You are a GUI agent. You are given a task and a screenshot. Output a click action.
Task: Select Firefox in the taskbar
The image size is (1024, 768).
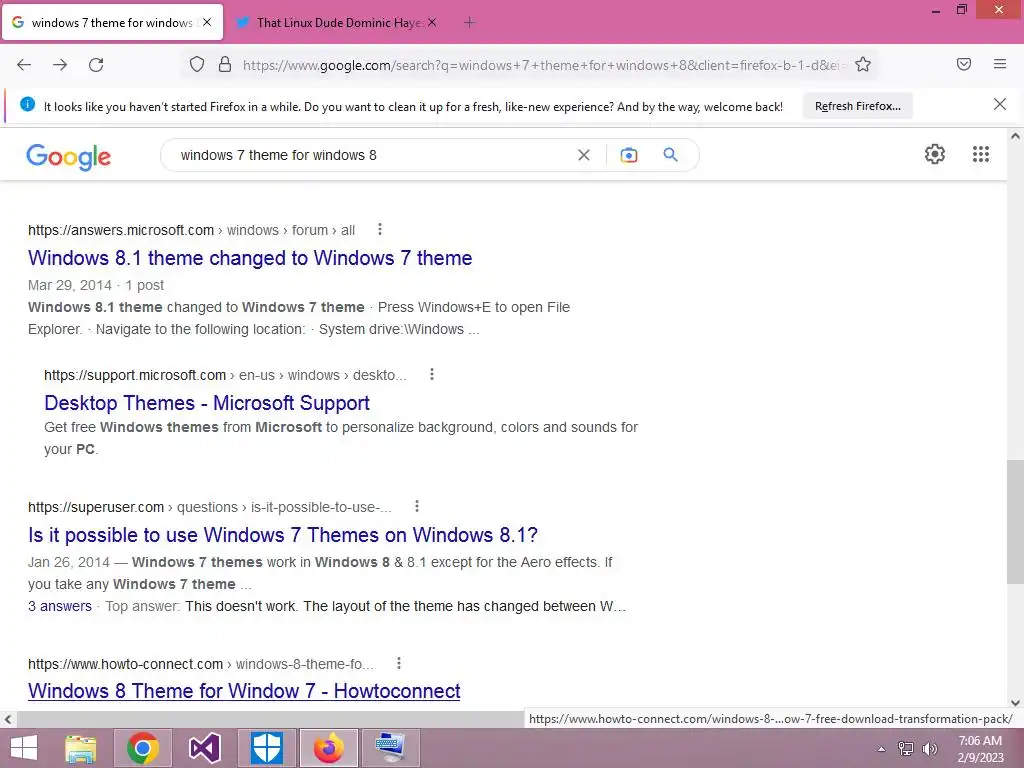(x=328, y=748)
